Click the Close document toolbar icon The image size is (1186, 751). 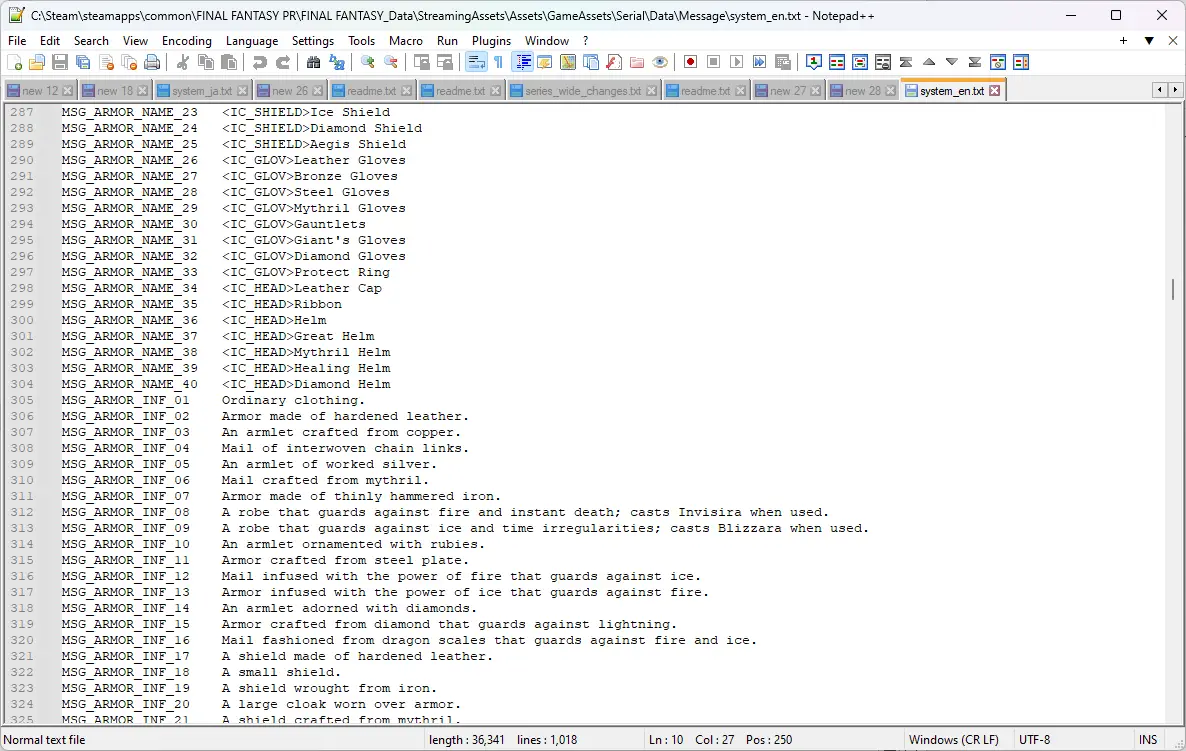(x=106, y=63)
